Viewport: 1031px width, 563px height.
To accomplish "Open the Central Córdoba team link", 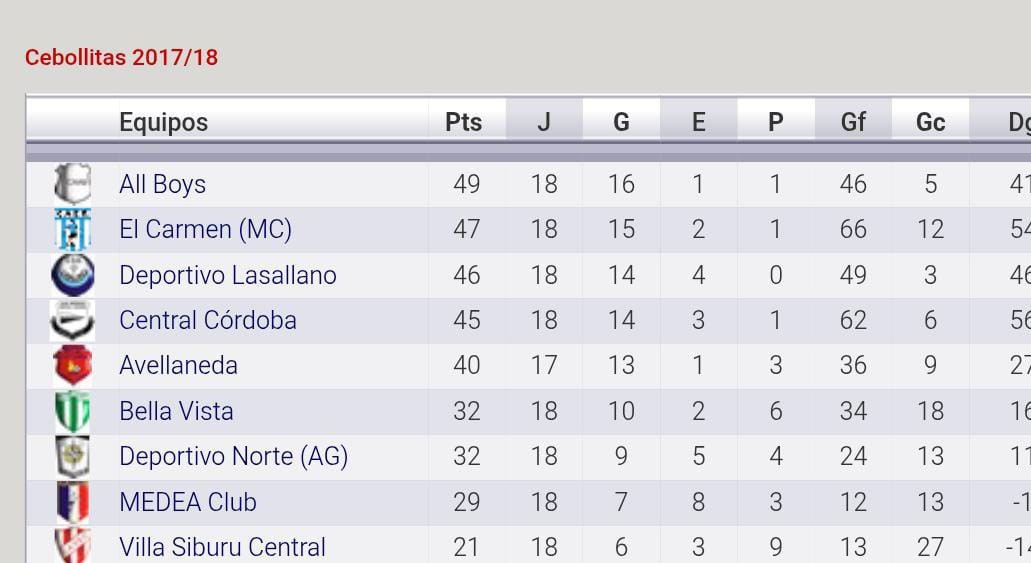I will point(208,320).
